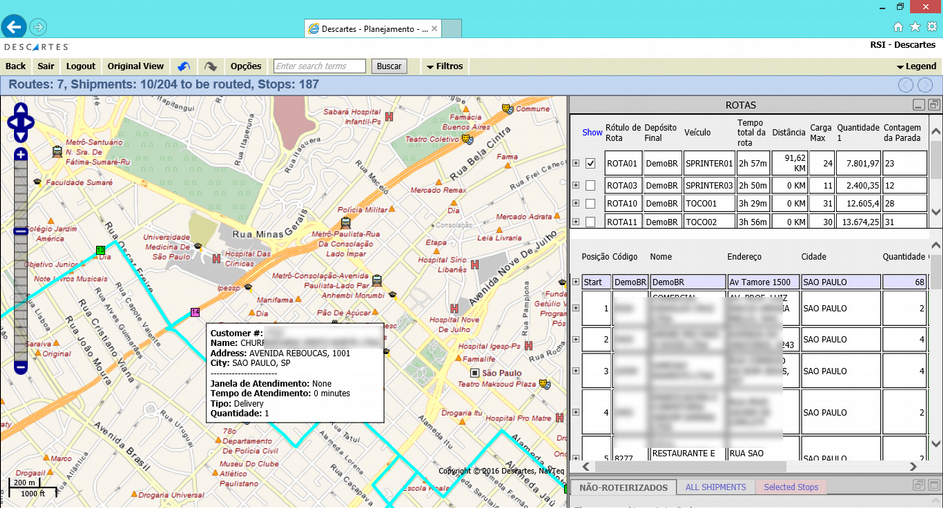The width and height of the screenshot is (943, 508).
Task: Check the Show checkbox for ROTA11
Action: point(591,222)
